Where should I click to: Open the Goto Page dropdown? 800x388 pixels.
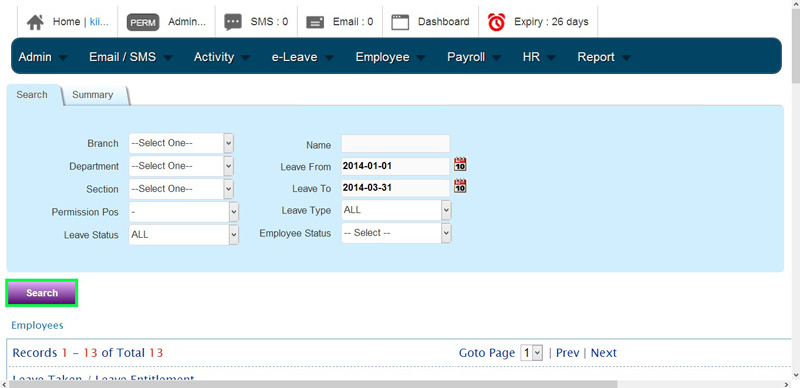(x=531, y=353)
